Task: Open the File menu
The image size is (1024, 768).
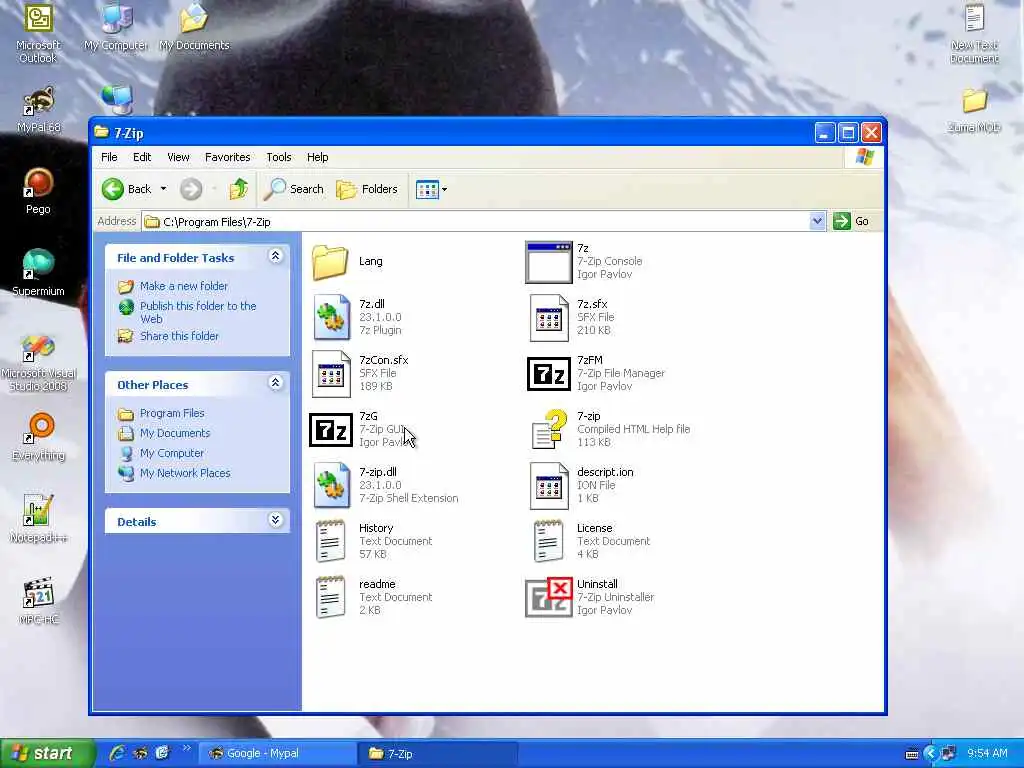Action: [109, 157]
